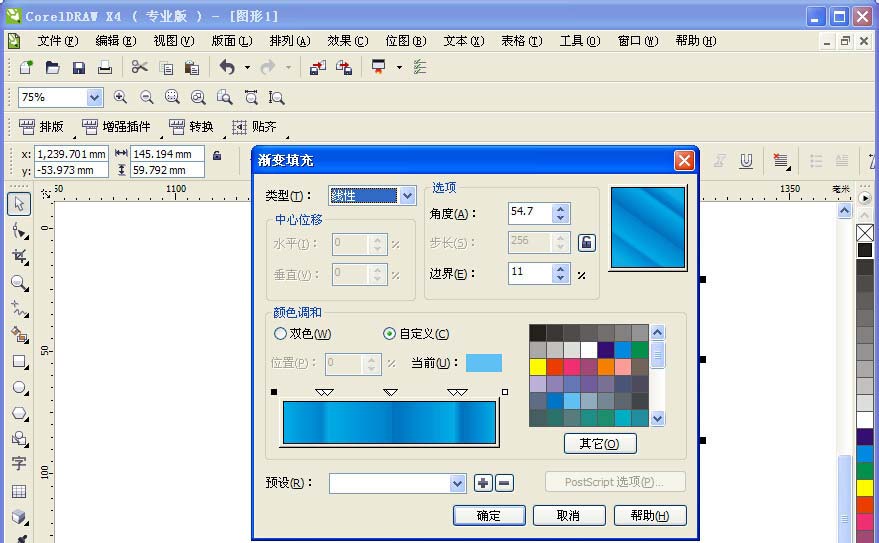Cut selection with scissors icon

(x=139, y=67)
